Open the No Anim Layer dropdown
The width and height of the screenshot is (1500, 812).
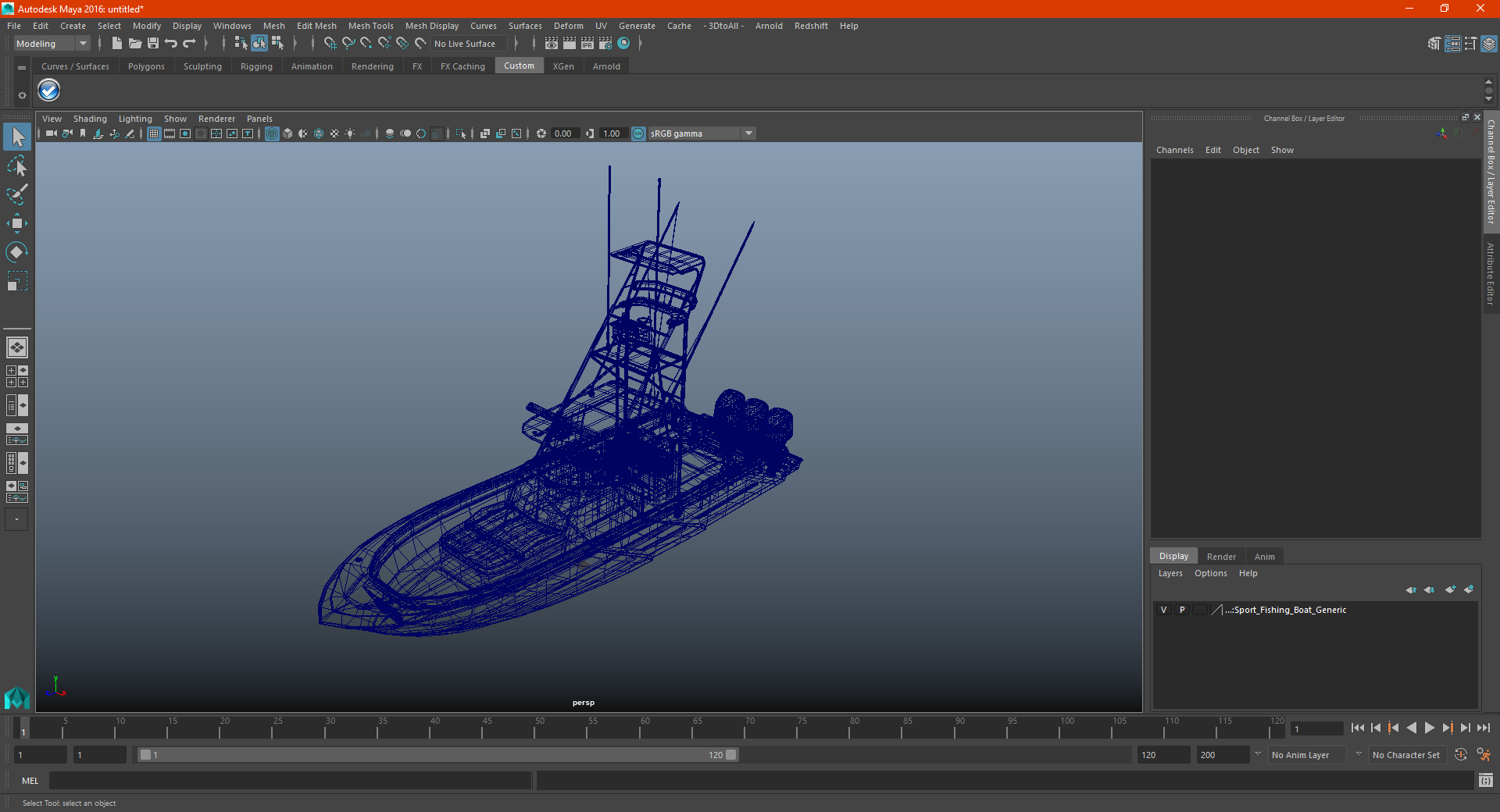(x=1308, y=755)
